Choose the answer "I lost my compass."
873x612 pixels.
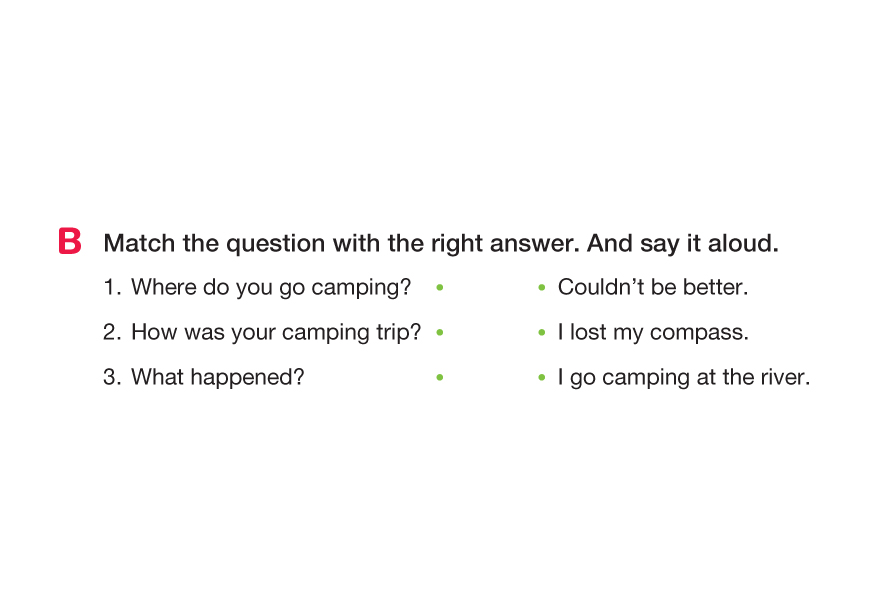(x=653, y=333)
